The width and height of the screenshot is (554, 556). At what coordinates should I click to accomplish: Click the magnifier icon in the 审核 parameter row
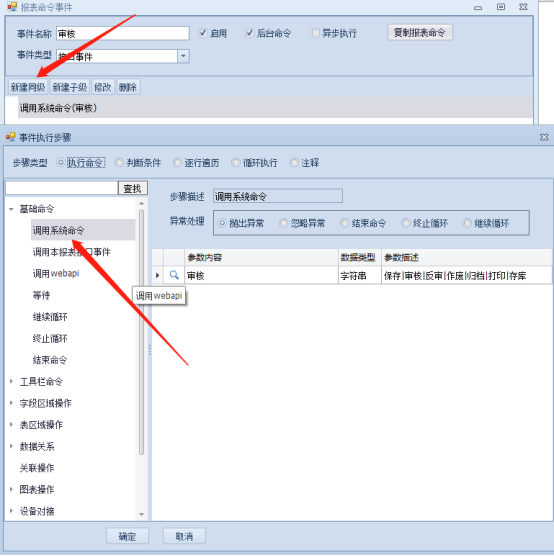coord(174,275)
